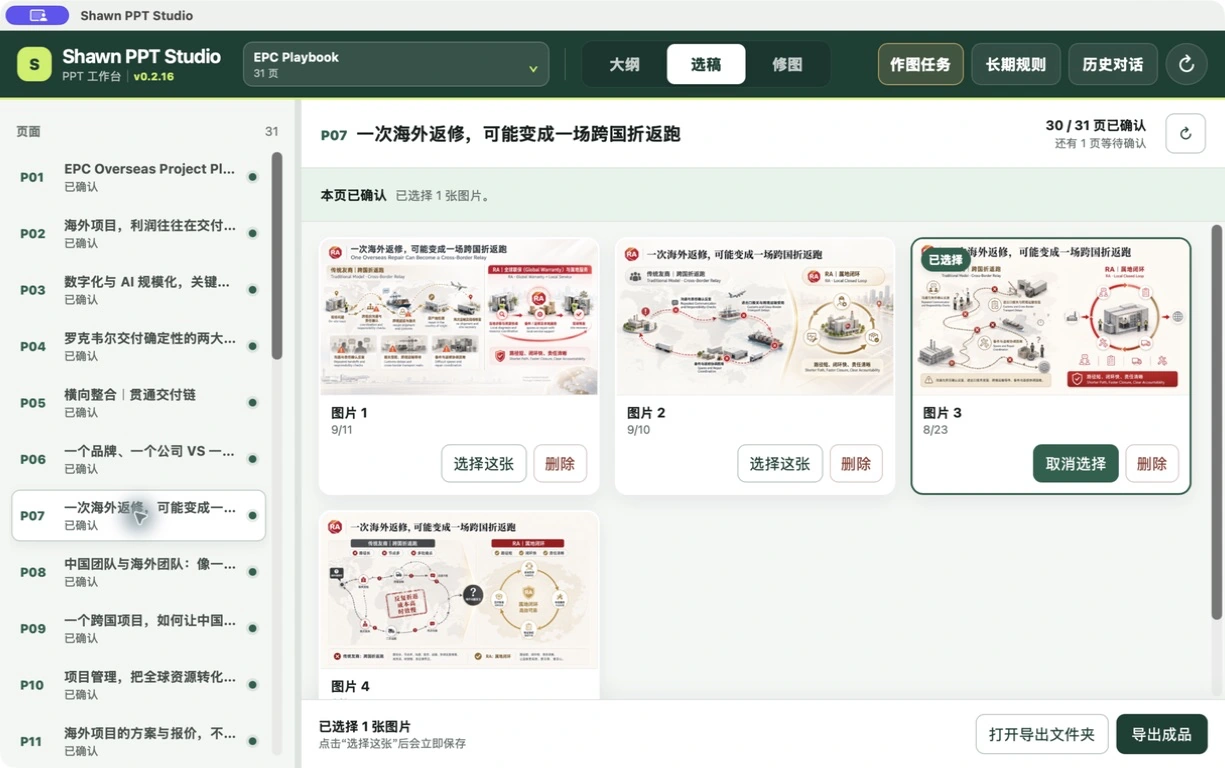Click 导出成品 export button
1225x768 pixels.
click(x=1162, y=734)
